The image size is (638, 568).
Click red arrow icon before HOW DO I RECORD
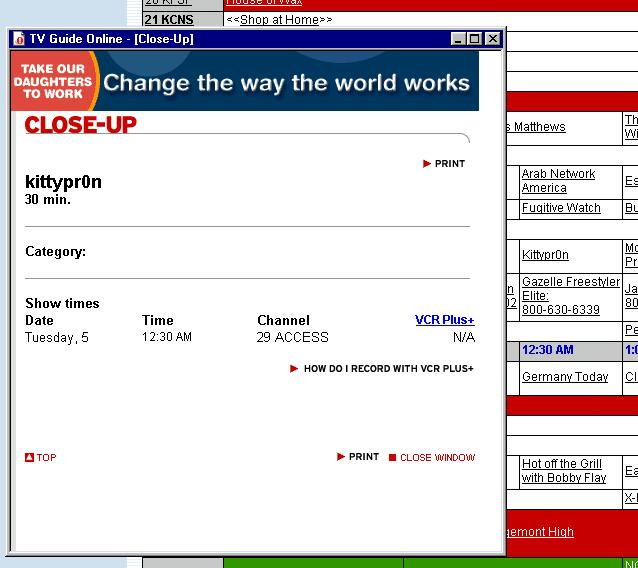(294, 369)
